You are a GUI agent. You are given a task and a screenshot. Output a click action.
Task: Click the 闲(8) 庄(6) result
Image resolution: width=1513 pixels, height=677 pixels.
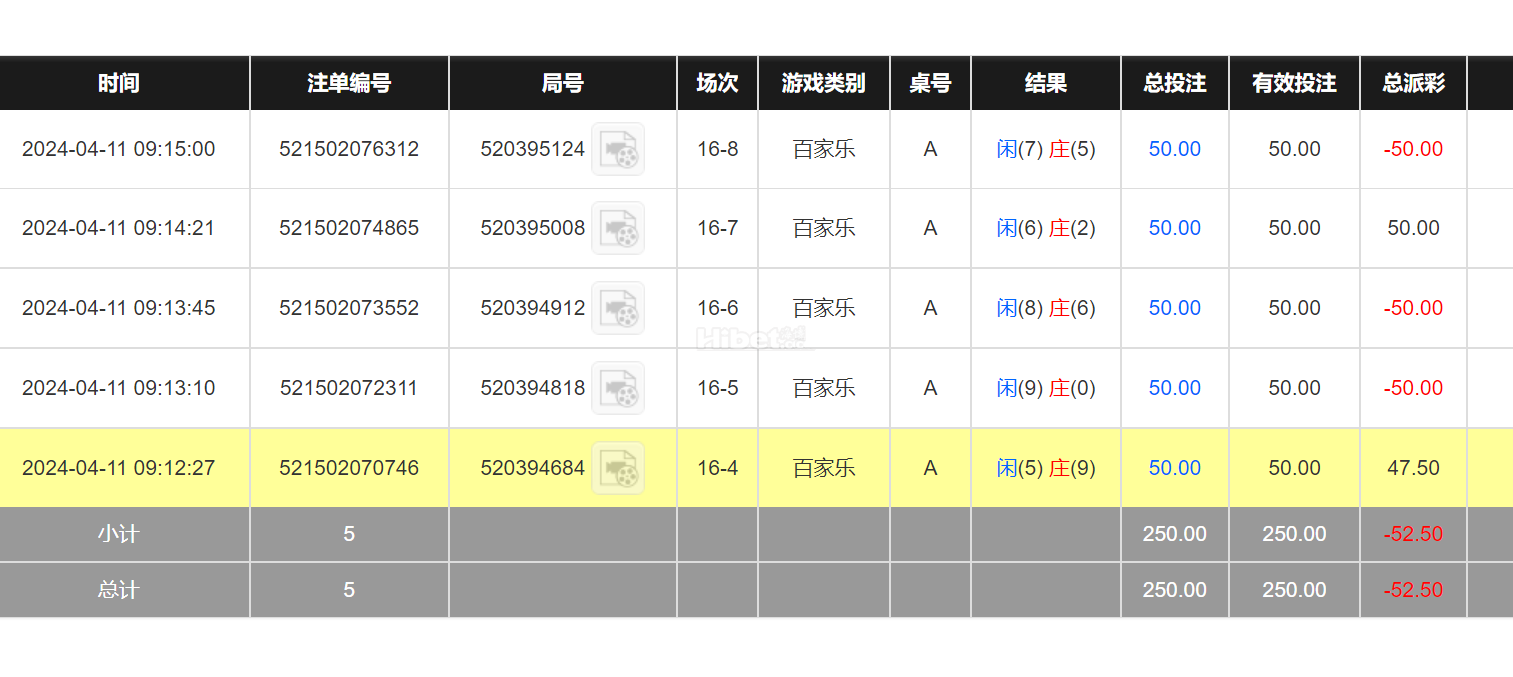click(1046, 308)
